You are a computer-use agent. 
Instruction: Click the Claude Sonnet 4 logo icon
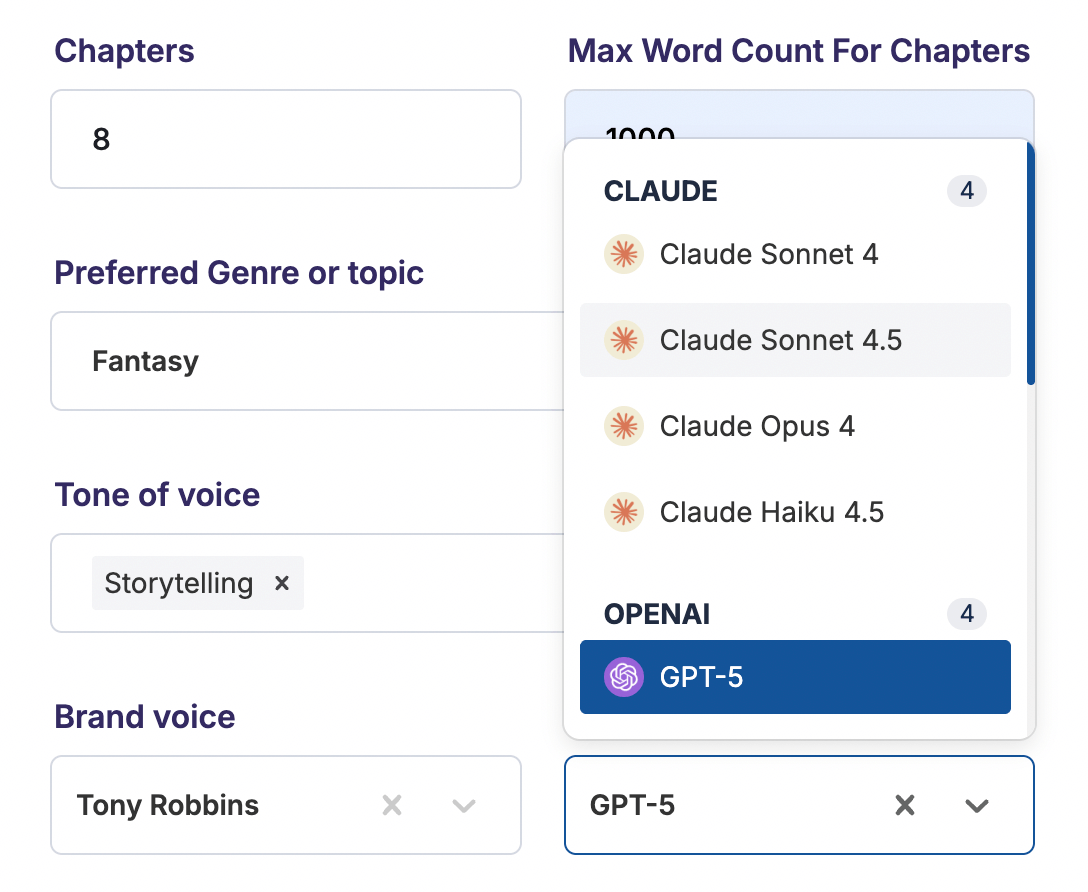623,255
